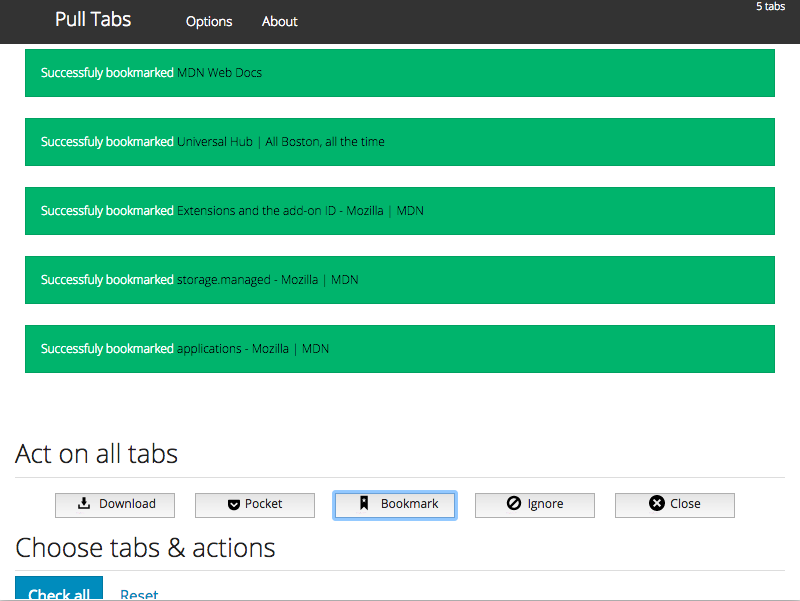Select the Extensions and the add-on ID message
Viewport: 800px width, 601px height.
(400, 211)
